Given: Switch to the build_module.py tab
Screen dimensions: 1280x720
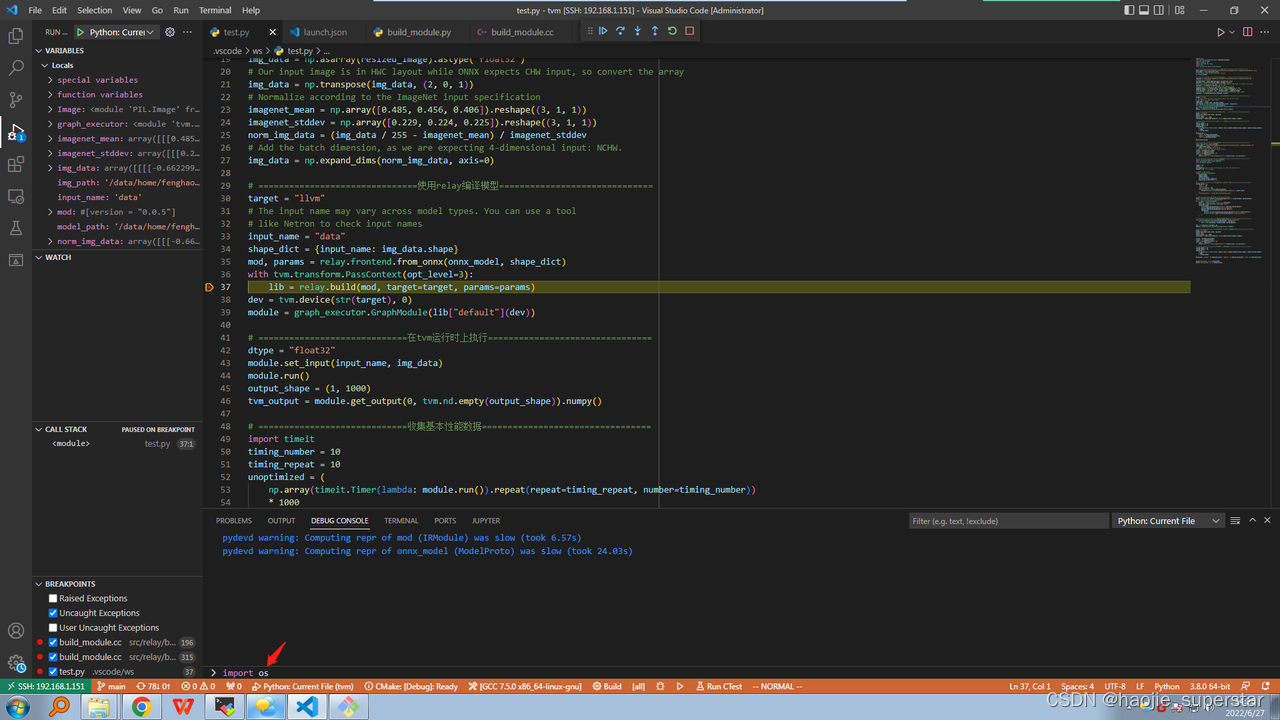Looking at the screenshot, I should click(418, 32).
